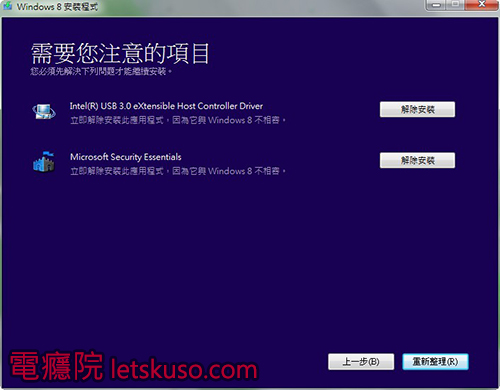Click the 需要您注意的項目 heading
The image size is (500, 390).
click(120, 53)
